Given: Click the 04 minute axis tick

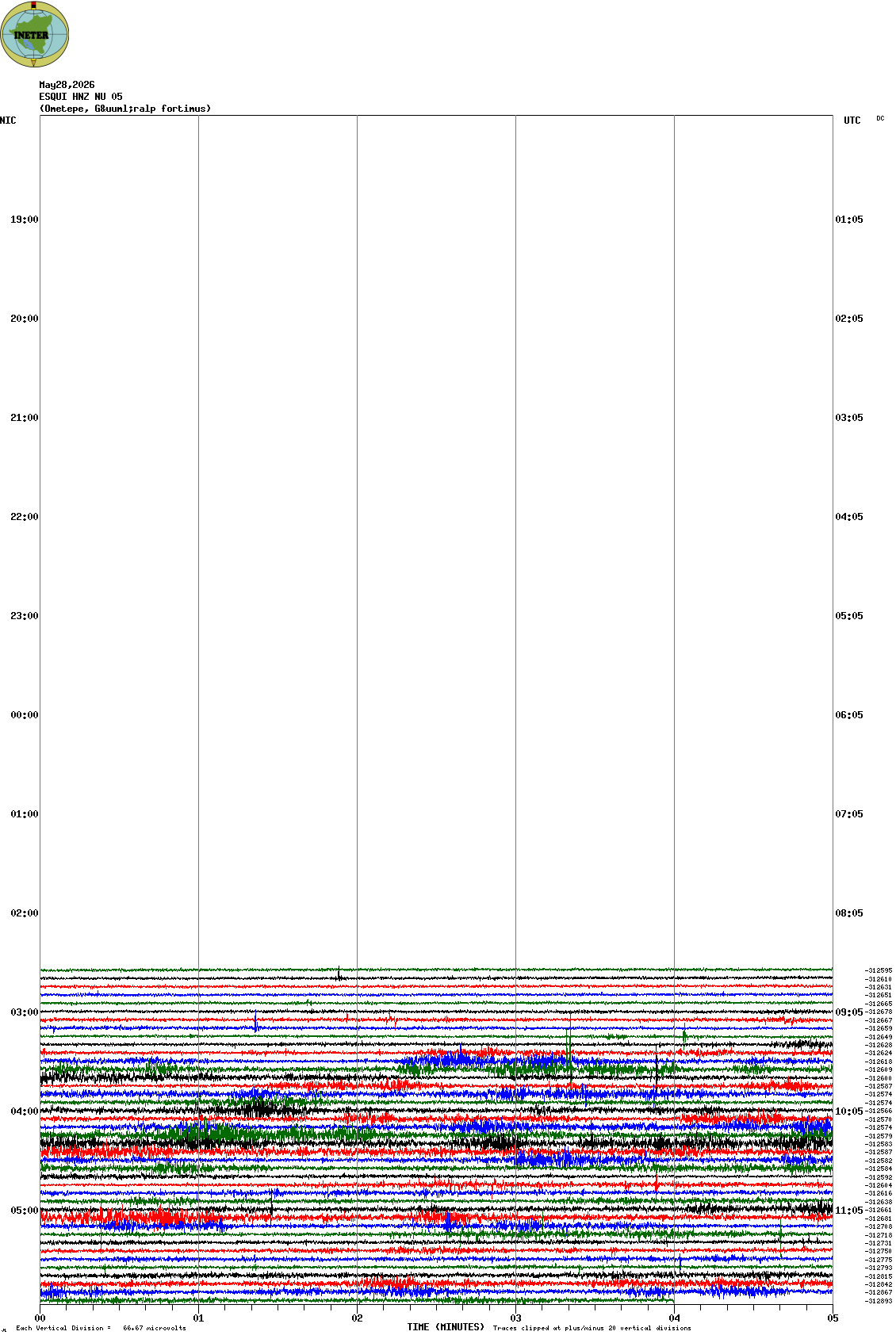Looking at the screenshot, I should (675, 1318).
